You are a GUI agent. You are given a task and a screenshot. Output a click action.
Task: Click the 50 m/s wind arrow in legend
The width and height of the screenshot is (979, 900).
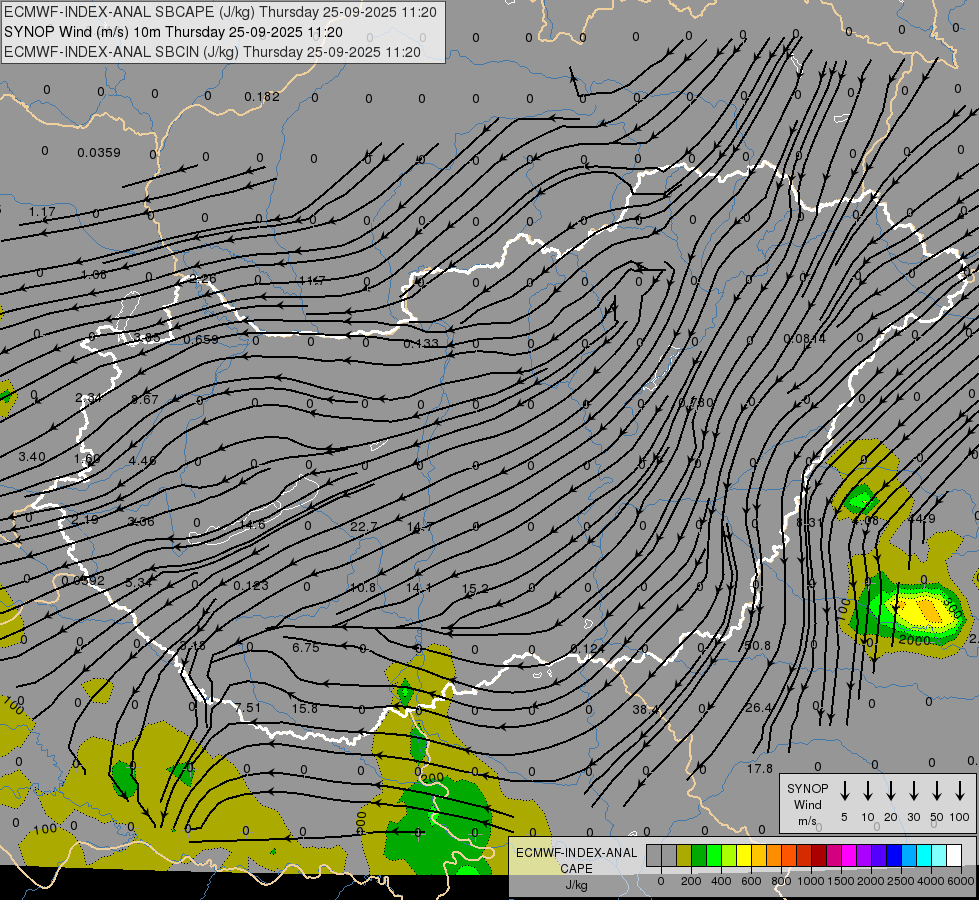coord(937,791)
